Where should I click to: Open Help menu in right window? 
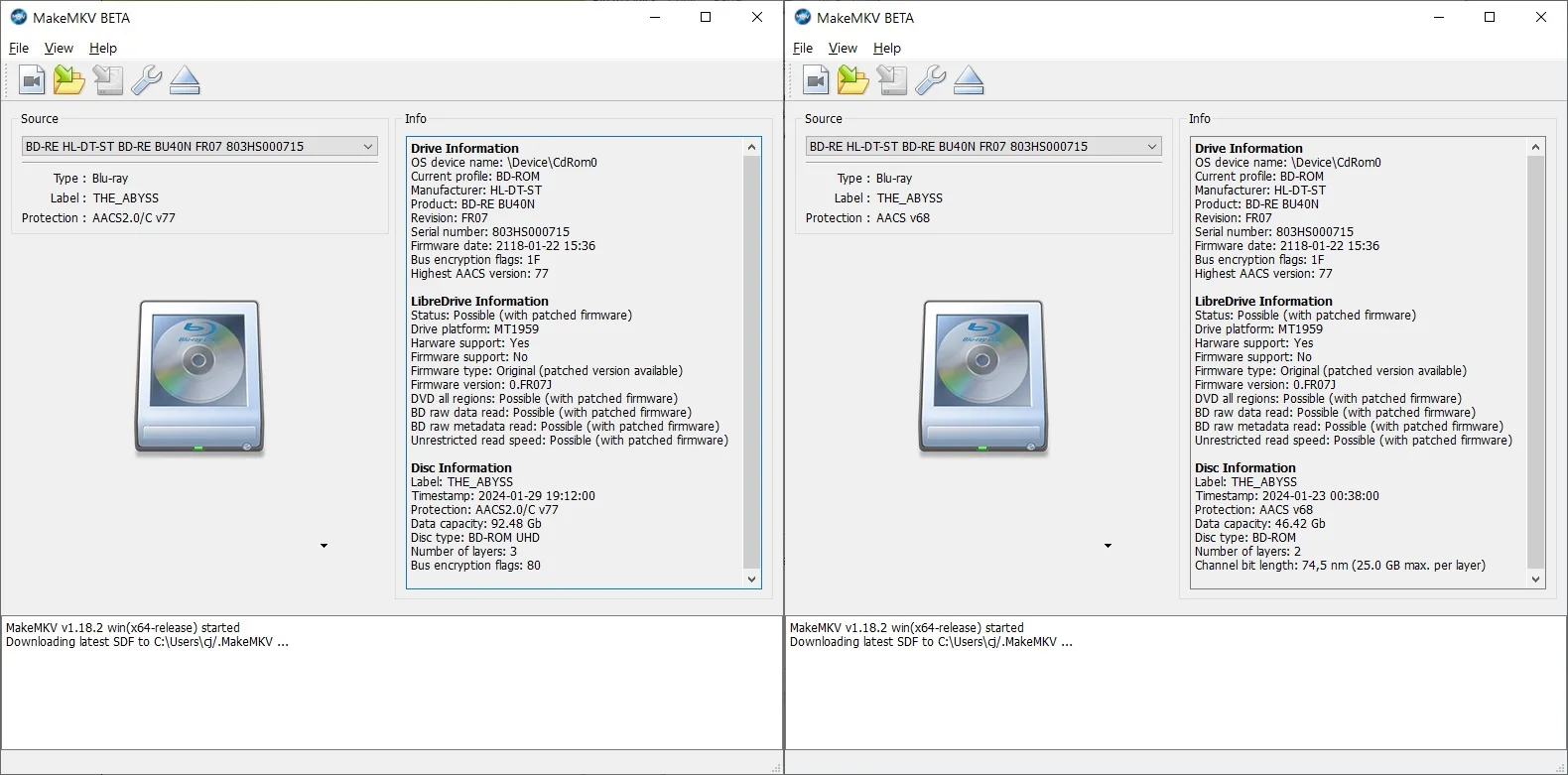pos(887,48)
